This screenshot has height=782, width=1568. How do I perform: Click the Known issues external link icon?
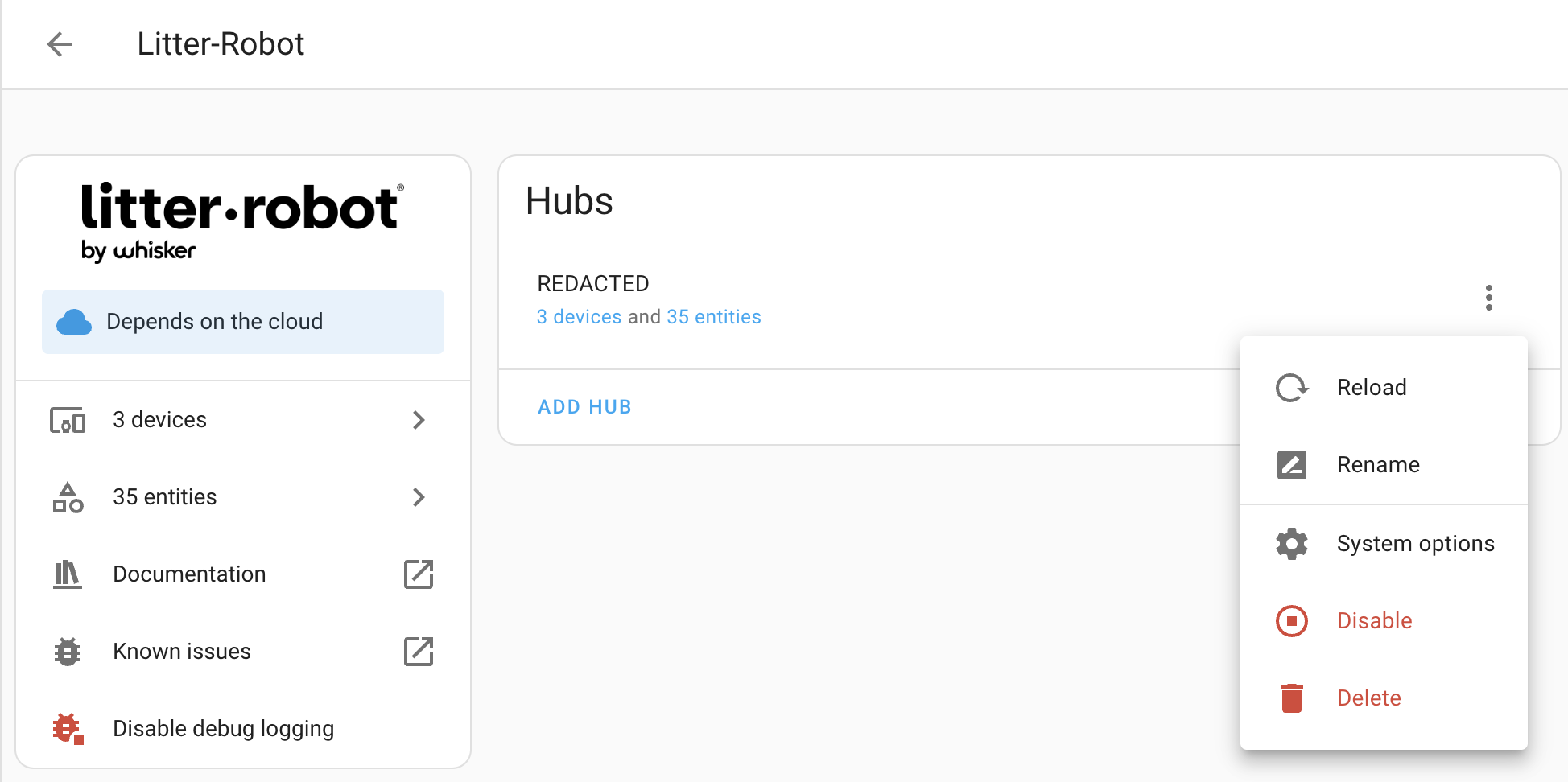pos(419,652)
